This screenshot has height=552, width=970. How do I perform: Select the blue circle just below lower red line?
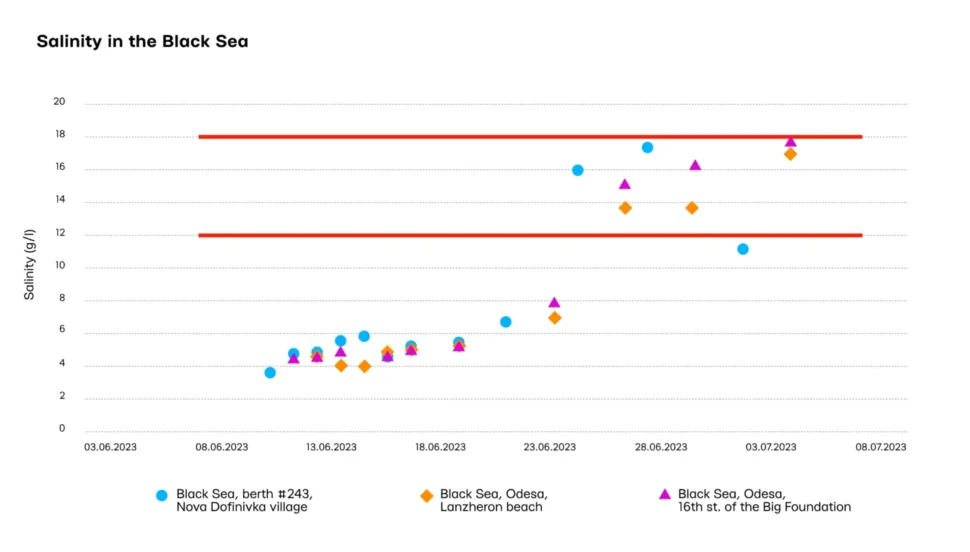point(743,249)
